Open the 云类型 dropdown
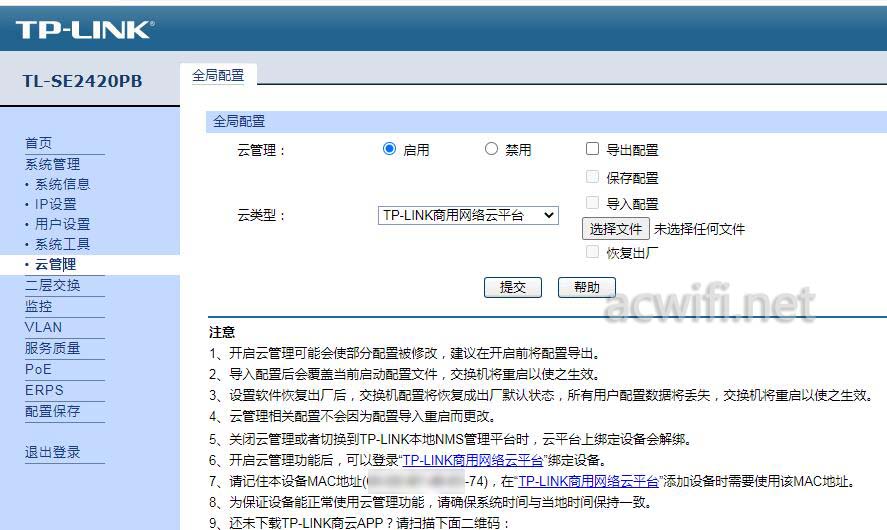Image resolution: width=887 pixels, height=530 pixels. coord(468,216)
